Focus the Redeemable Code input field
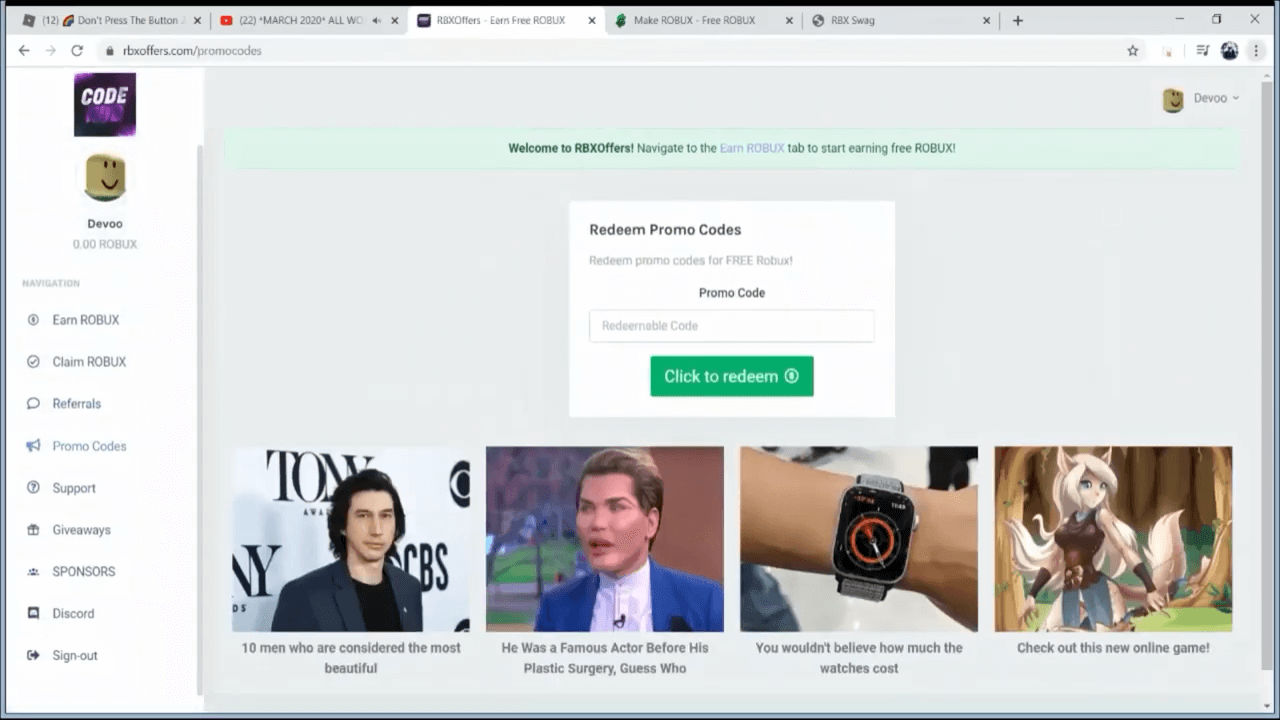 732,326
